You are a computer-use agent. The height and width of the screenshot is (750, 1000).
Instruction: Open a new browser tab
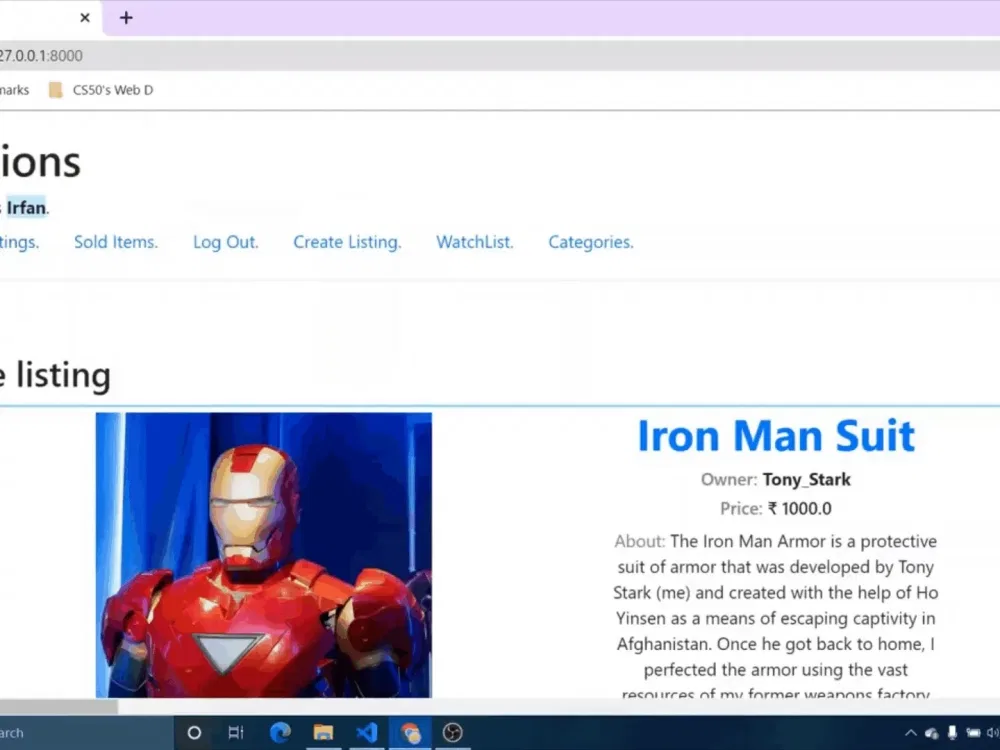tap(126, 18)
